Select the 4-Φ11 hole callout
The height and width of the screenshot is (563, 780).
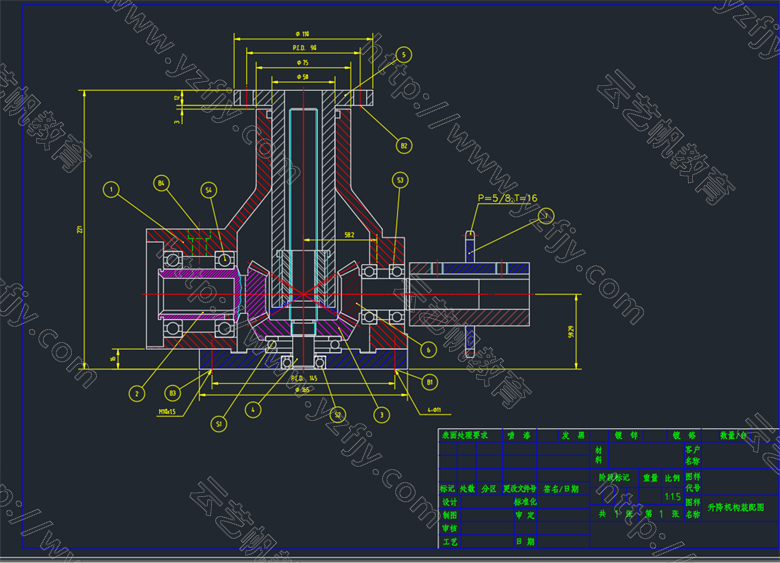[434, 411]
